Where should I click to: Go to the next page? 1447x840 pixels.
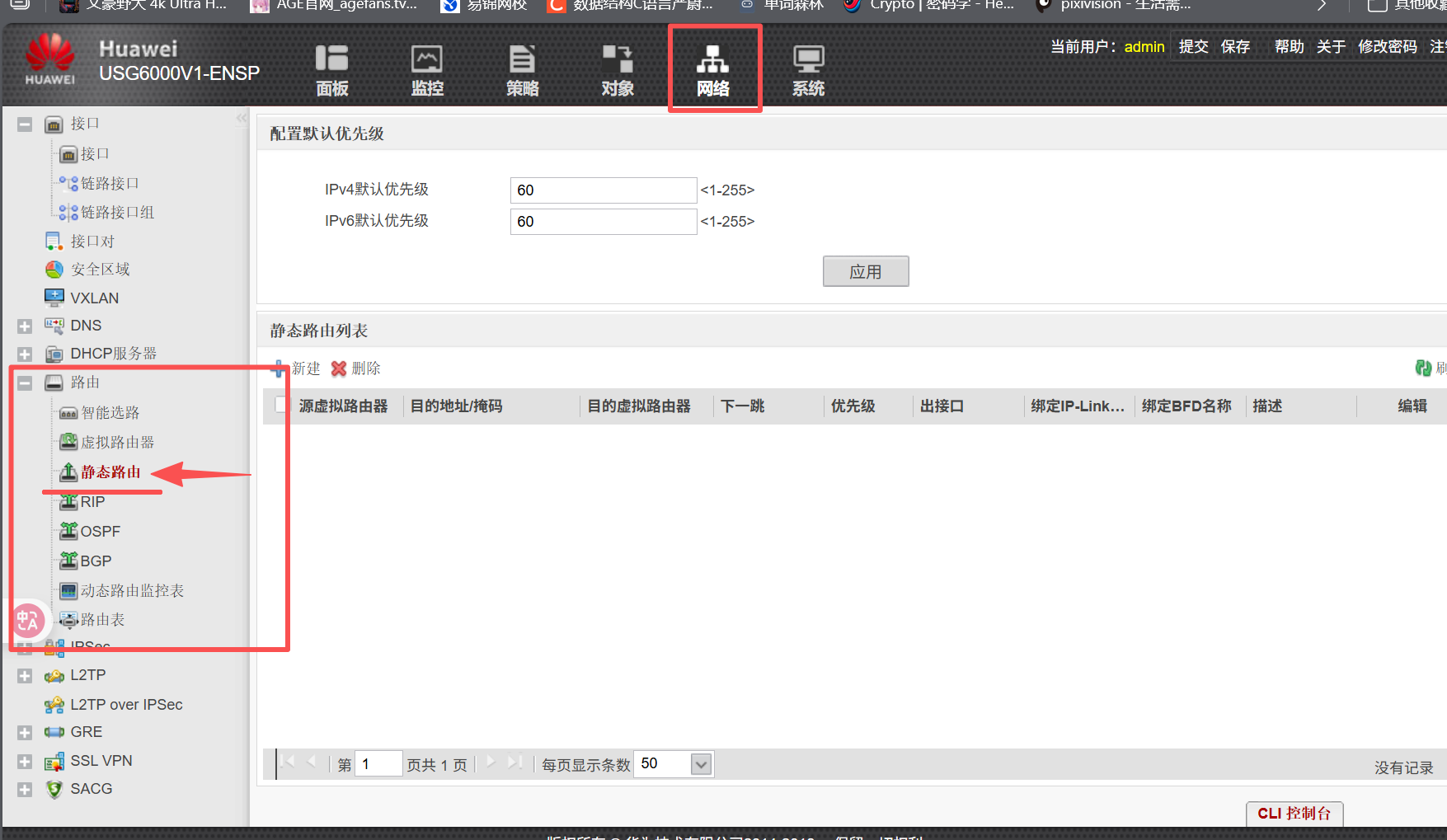[x=491, y=762]
